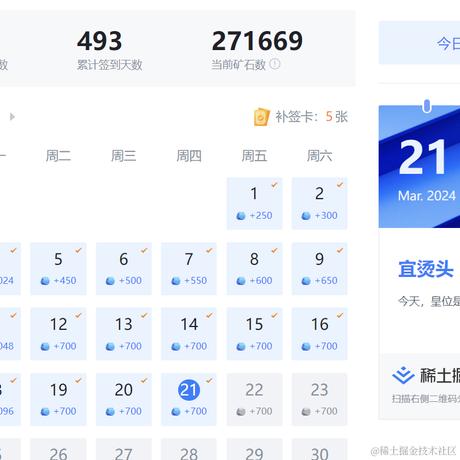Viewport: 460px width, 460px height.
Task: Click the top-right 今日 button
Action: (x=419, y=43)
